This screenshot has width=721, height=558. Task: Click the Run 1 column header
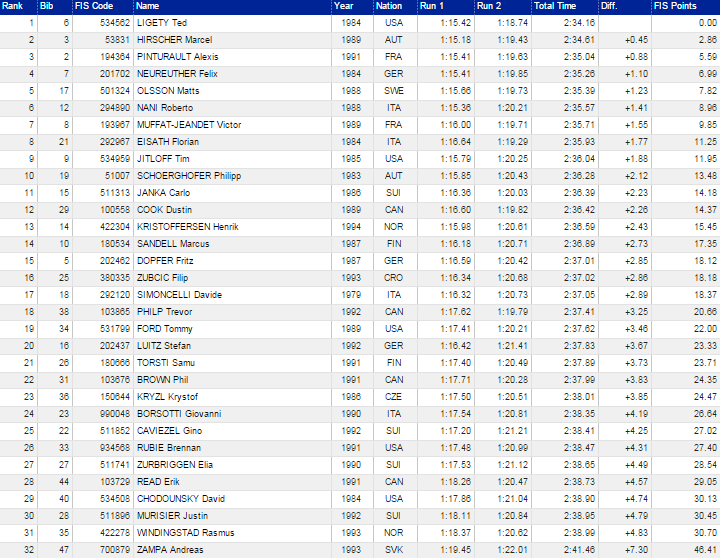[432, 6]
